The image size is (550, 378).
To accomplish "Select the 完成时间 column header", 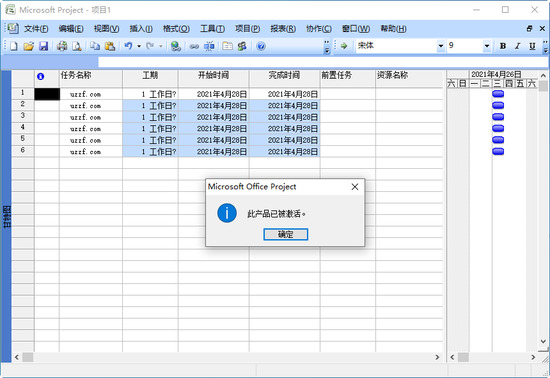I will pos(284,79).
